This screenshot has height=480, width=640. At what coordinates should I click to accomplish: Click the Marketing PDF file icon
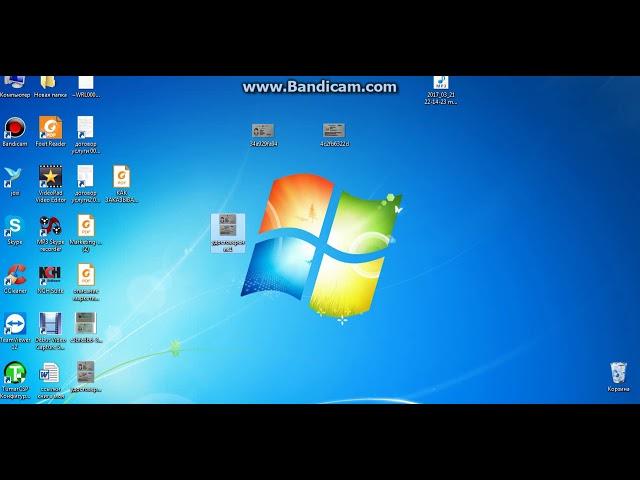point(86,233)
